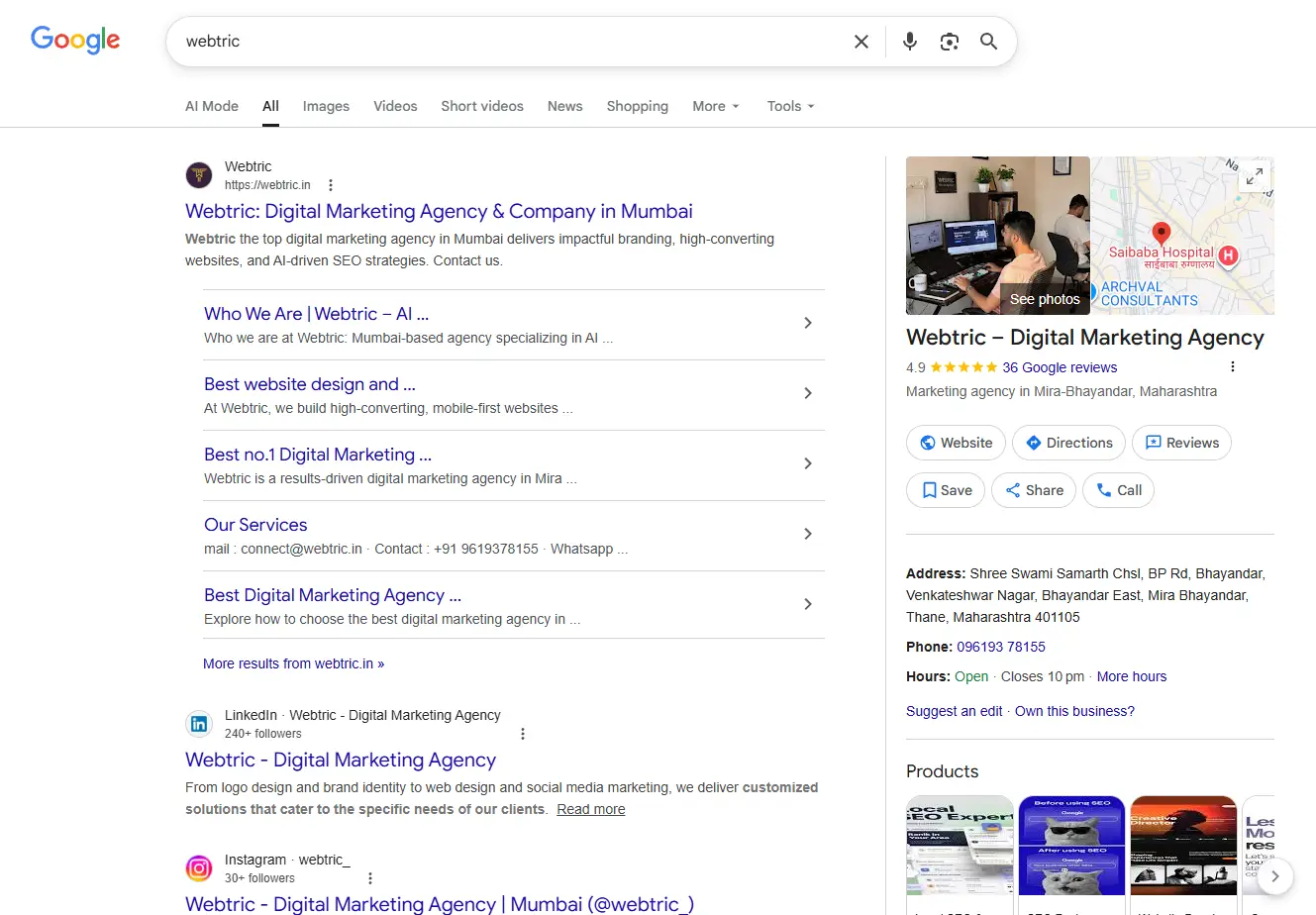View the See photos office thumbnail
1316x915 pixels.
coord(997,236)
